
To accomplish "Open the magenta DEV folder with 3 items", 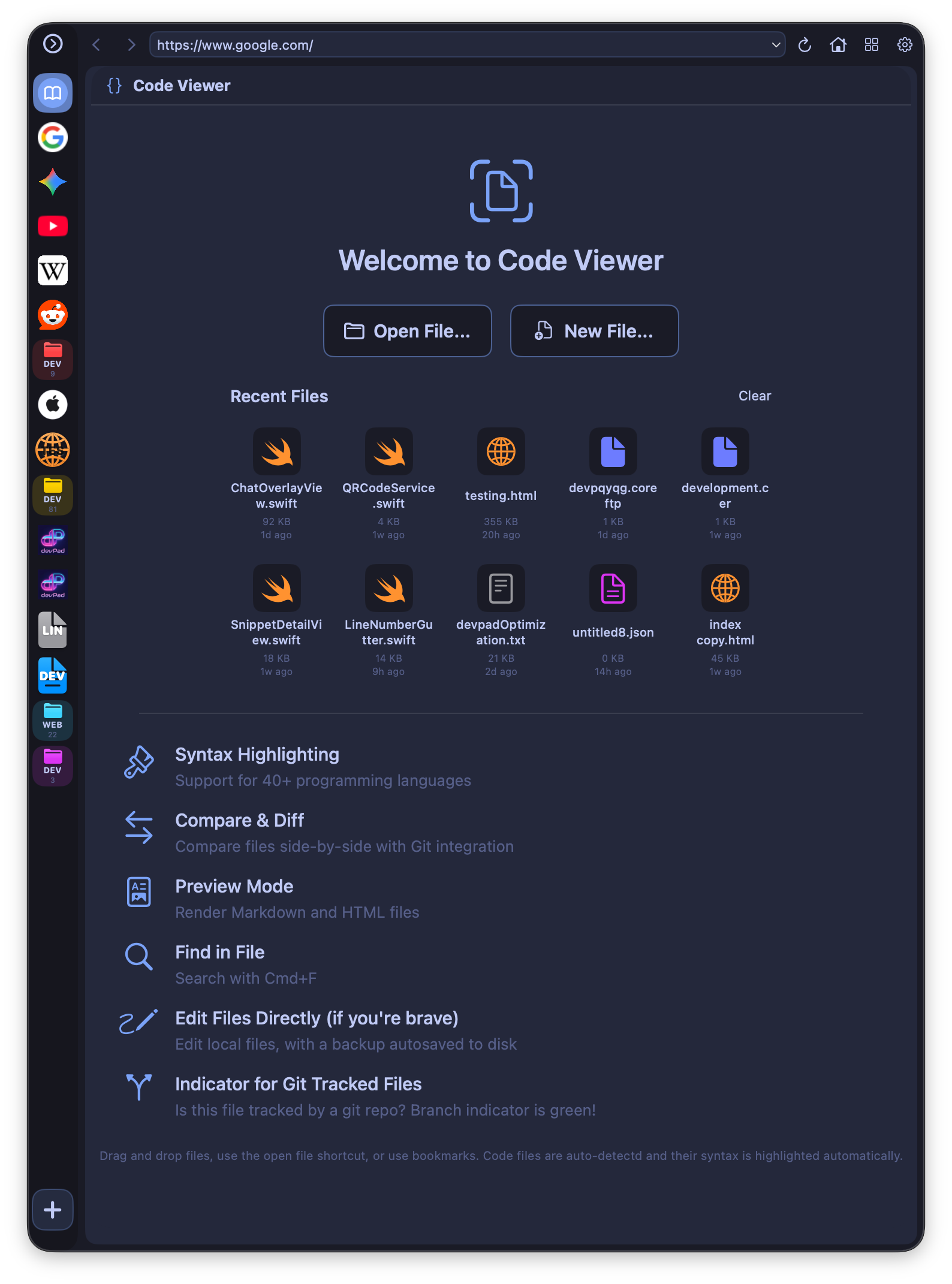I will 53,766.
